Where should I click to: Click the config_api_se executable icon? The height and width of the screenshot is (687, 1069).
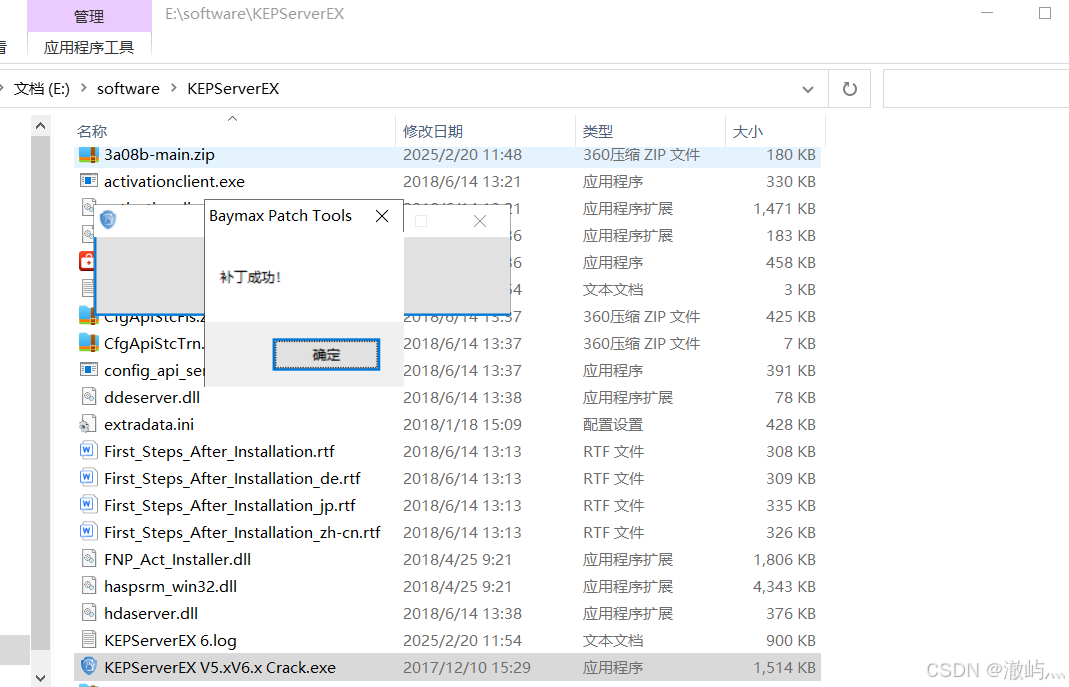point(89,369)
